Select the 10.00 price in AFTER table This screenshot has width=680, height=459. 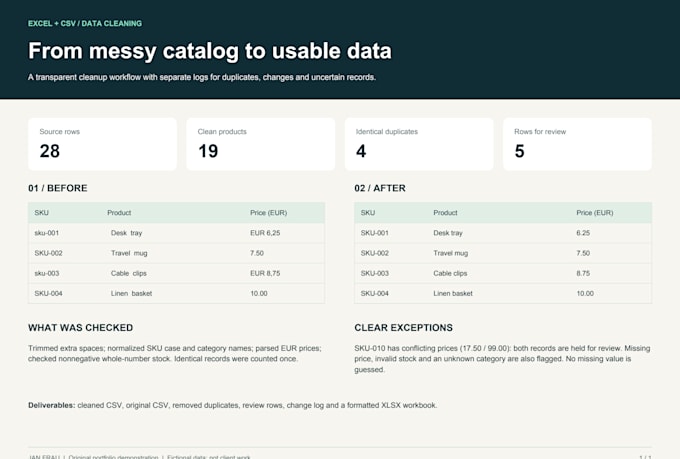point(585,293)
